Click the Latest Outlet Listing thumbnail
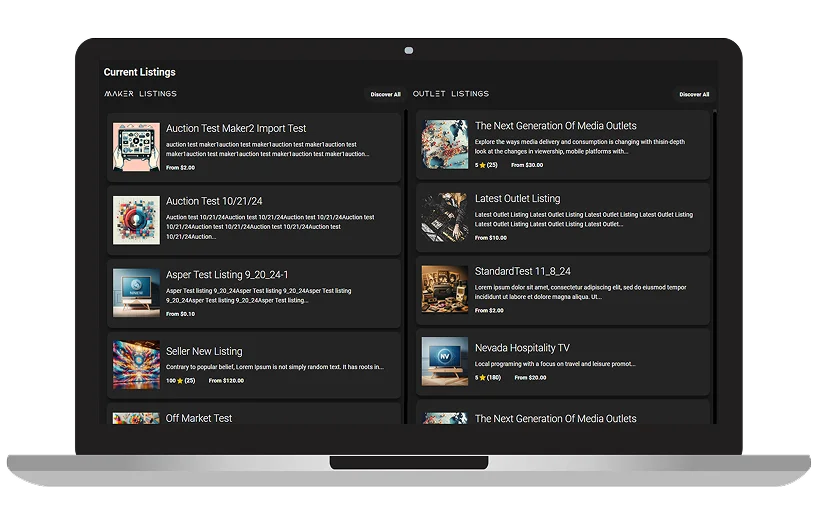Screen dimensions: 821x510 pyautogui.click(x=445, y=217)
